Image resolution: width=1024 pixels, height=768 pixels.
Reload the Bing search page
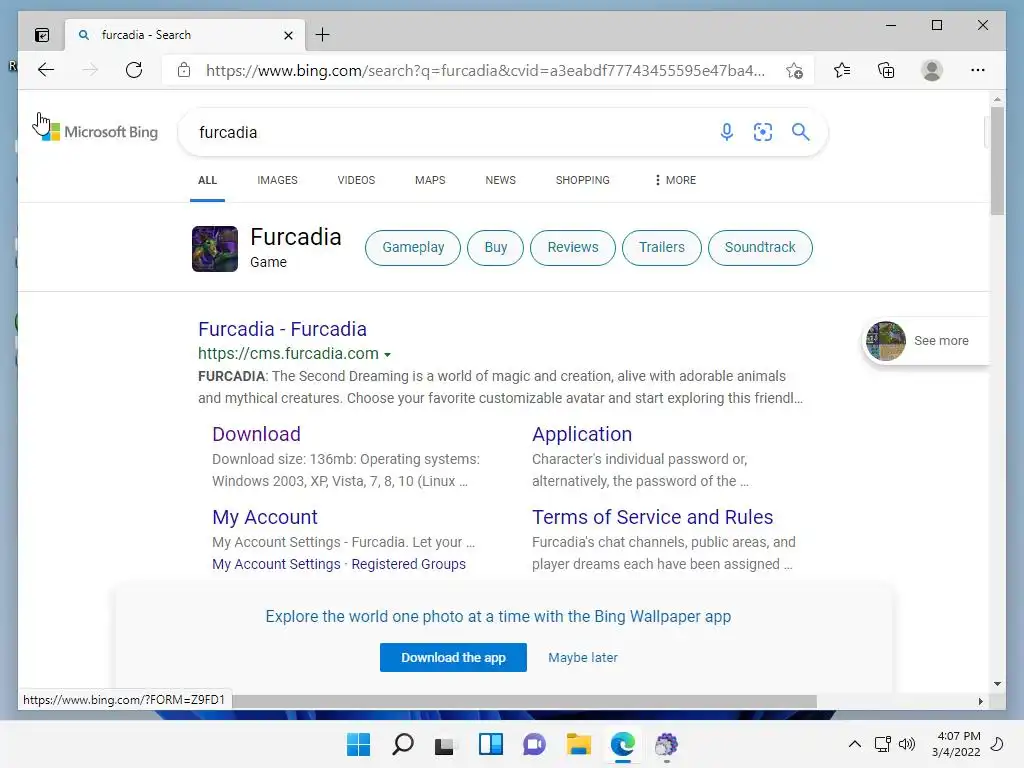(x=134, y=70)
